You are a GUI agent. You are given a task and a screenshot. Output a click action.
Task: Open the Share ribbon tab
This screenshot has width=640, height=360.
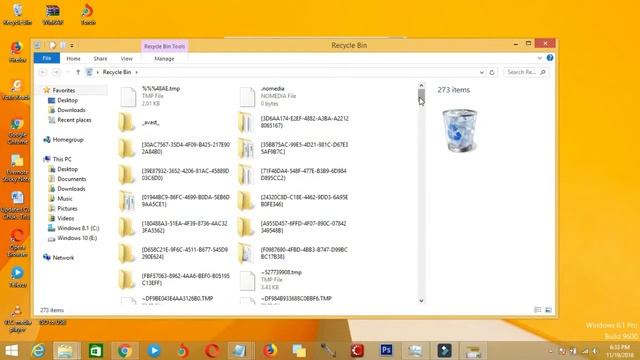coord(100,59)
